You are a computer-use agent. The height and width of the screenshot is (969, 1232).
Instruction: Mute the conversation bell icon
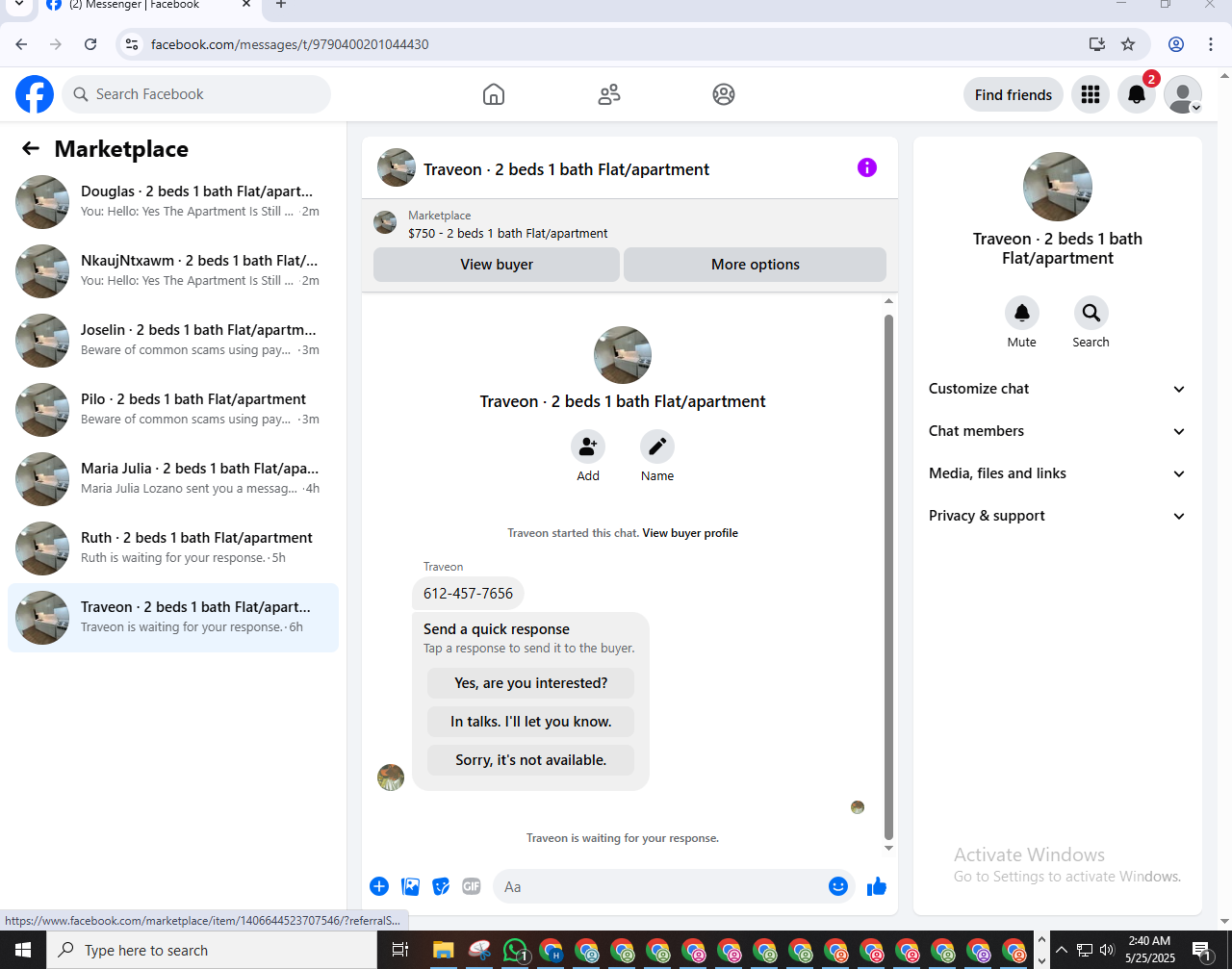(1022, 313)
